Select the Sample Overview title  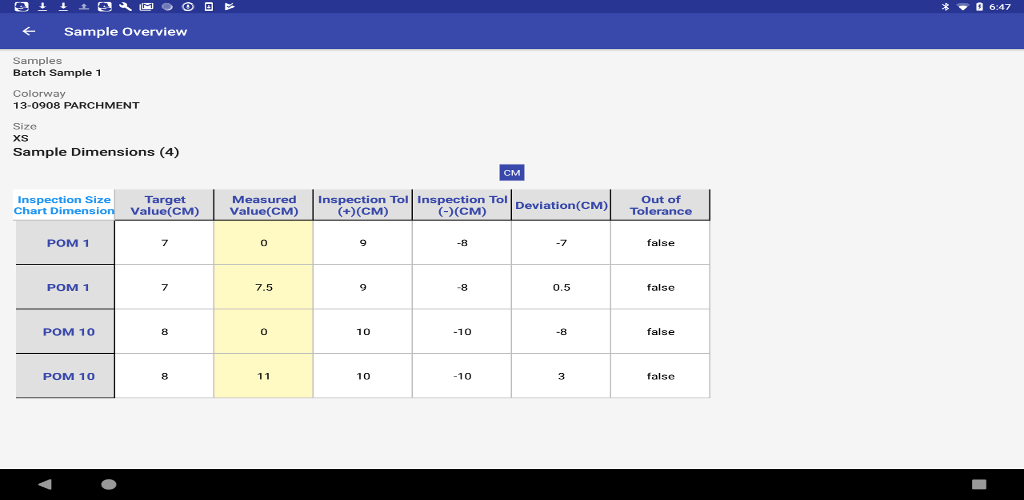tap(125, 31)
